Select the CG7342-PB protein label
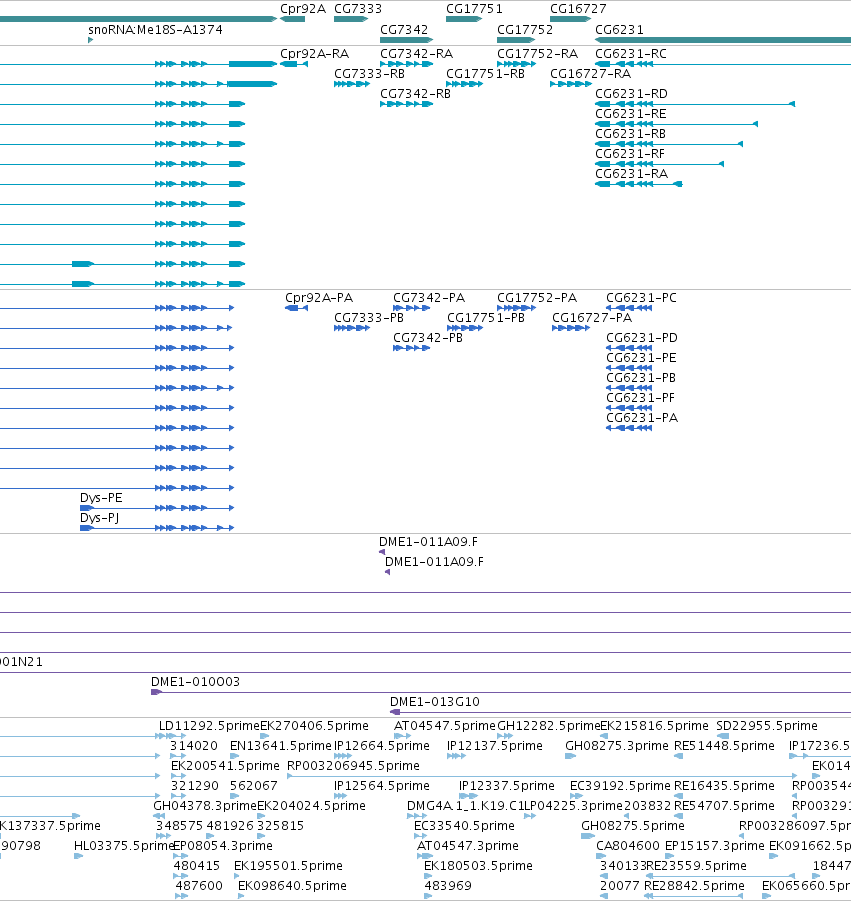 [428, 338]
